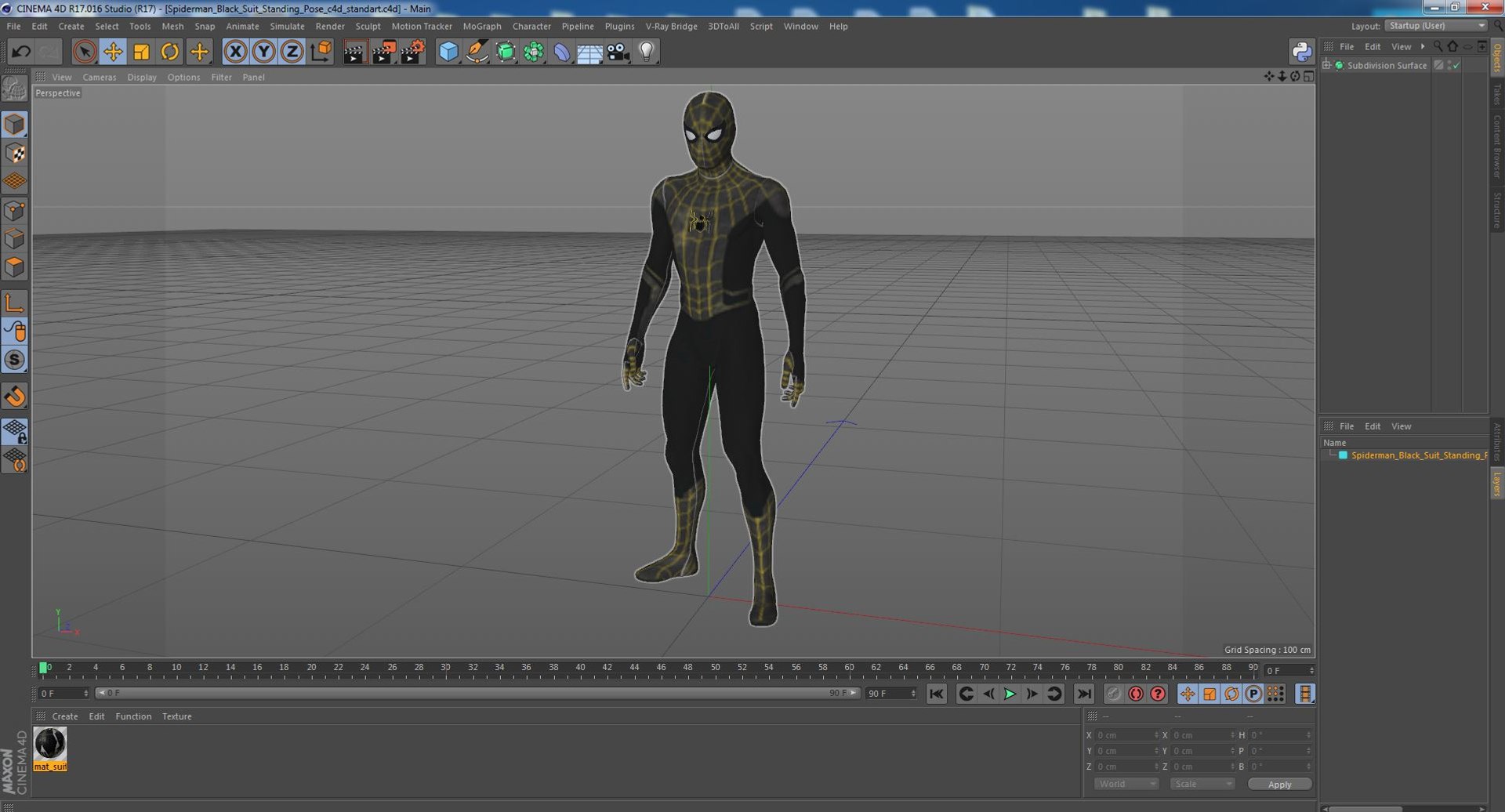Open the MoGraph menu

pos(481,26)
